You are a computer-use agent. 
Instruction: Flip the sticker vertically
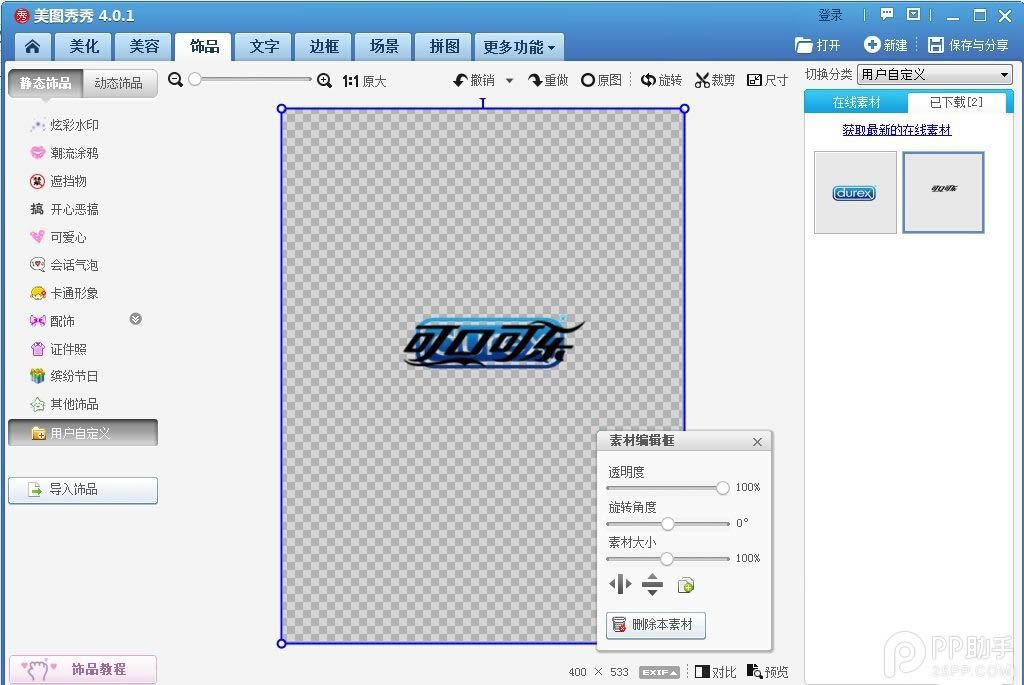point(652,584)
